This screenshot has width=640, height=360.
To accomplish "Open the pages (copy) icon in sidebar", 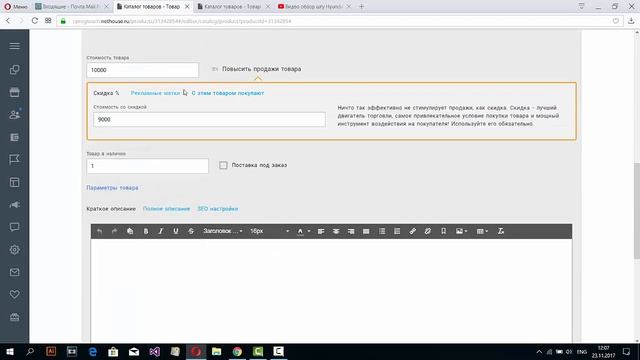I will pyautogui.click(x=15, y=70).
